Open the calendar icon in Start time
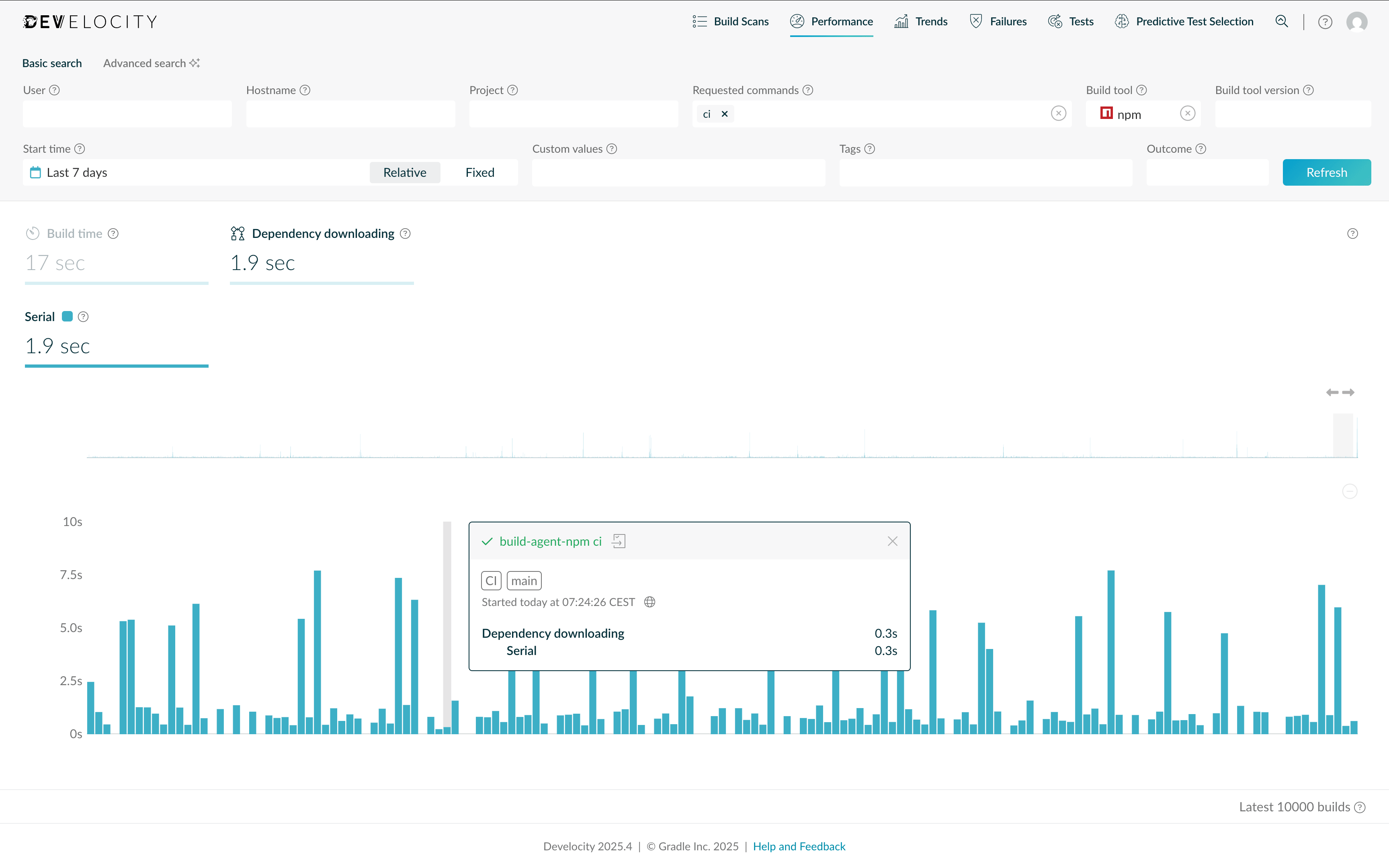This screenshot has width=1389, height=868. tap(35, 172)
